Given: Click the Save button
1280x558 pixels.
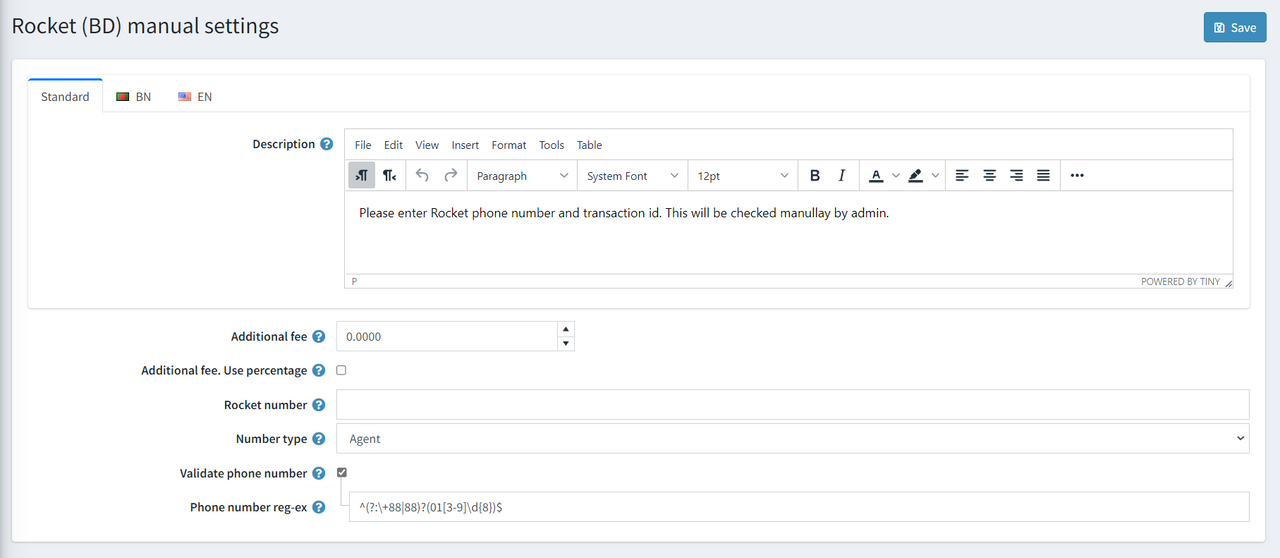Looking at the screenshot, I should point(1234,28).
